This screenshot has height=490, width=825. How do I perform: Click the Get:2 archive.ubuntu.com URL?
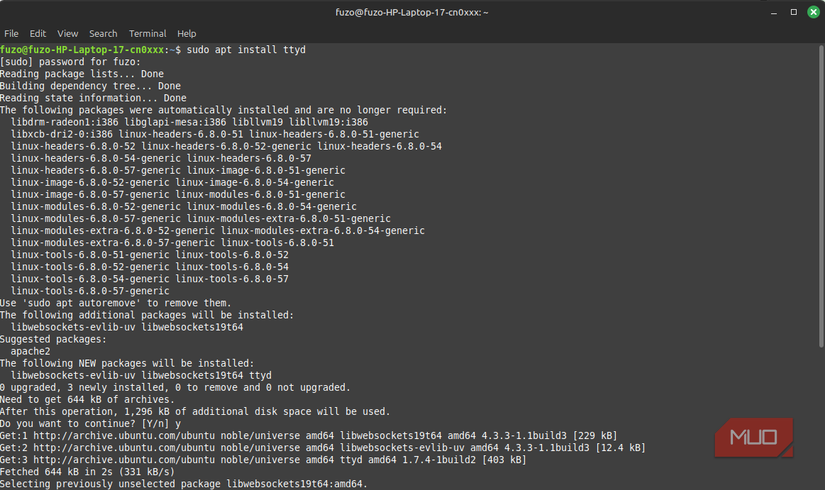click(x=124, y=448)
